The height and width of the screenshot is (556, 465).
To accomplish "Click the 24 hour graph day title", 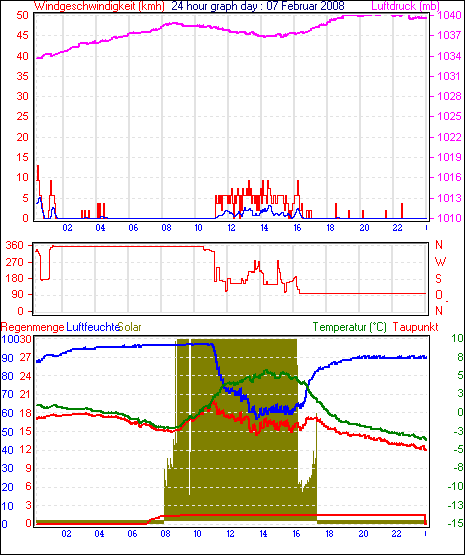I will click(258, 6).
